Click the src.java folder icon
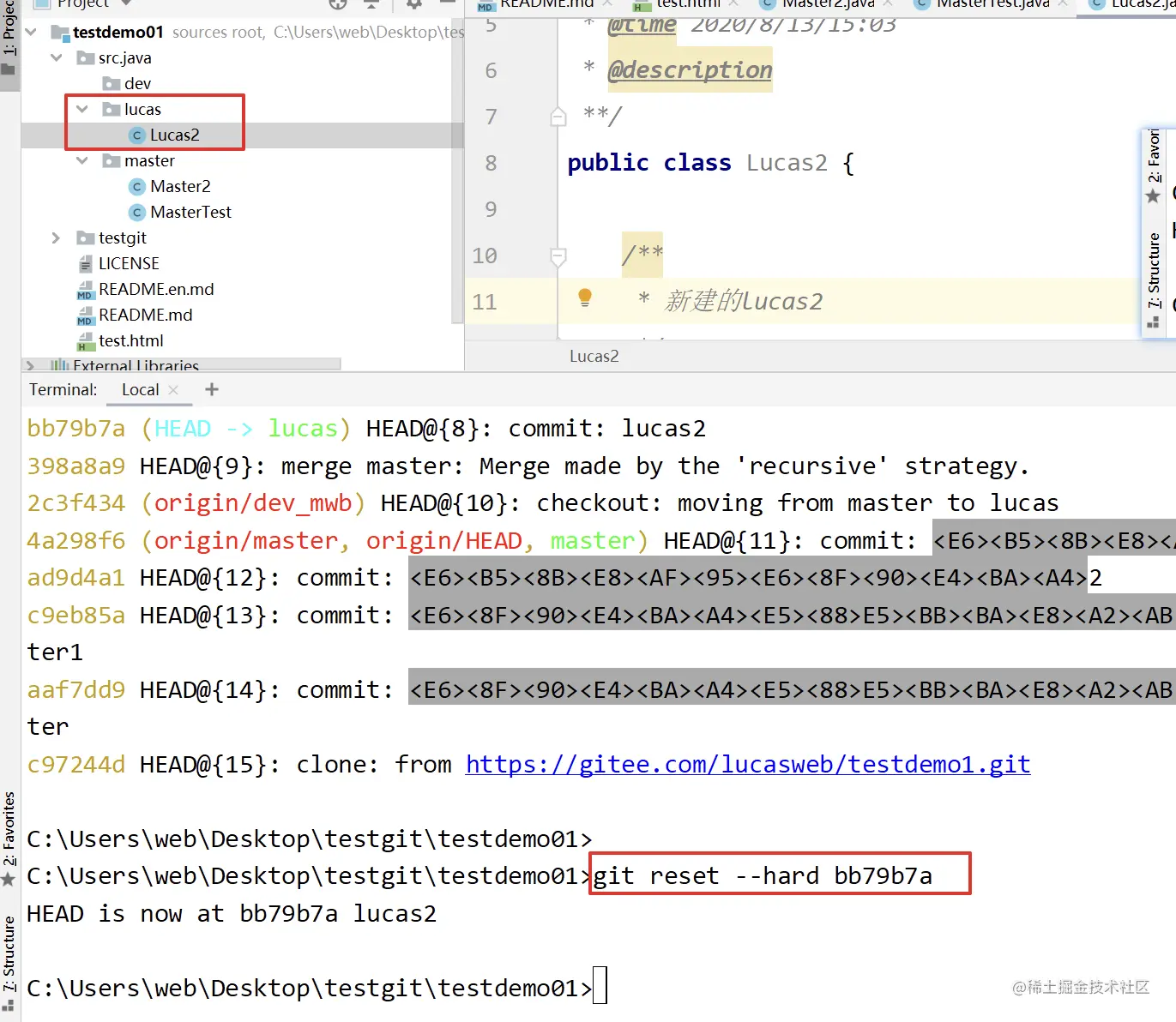The image size is (1176, 1022). tap(85, 58)
